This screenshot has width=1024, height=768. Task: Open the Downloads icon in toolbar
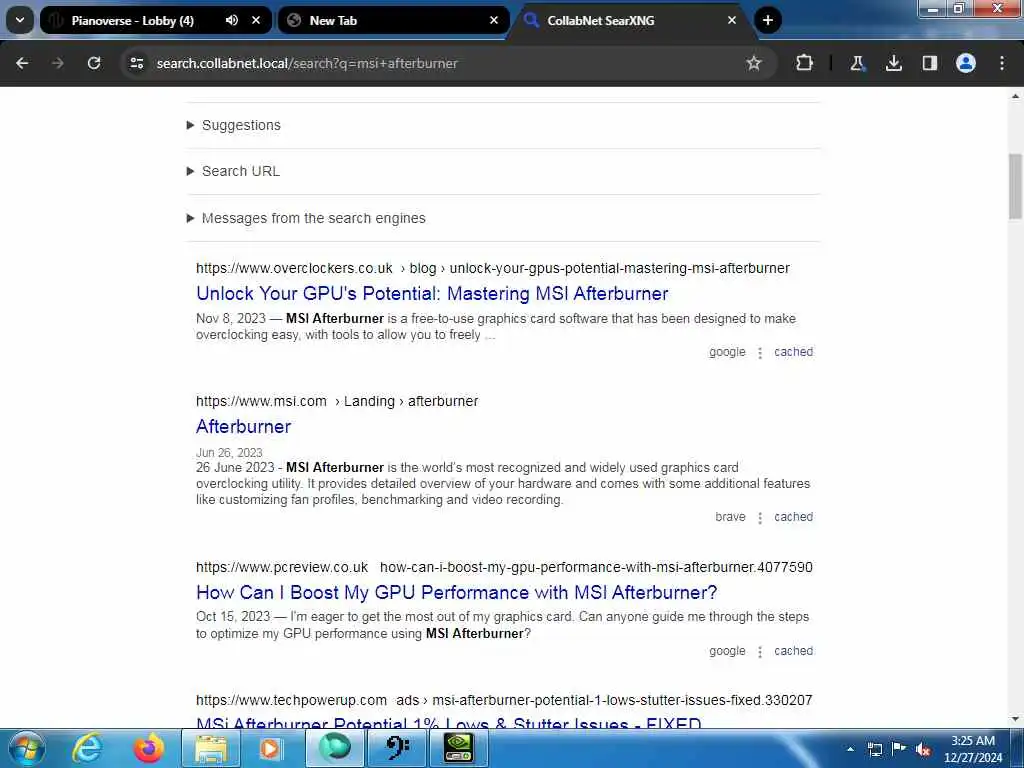[893, 63]
